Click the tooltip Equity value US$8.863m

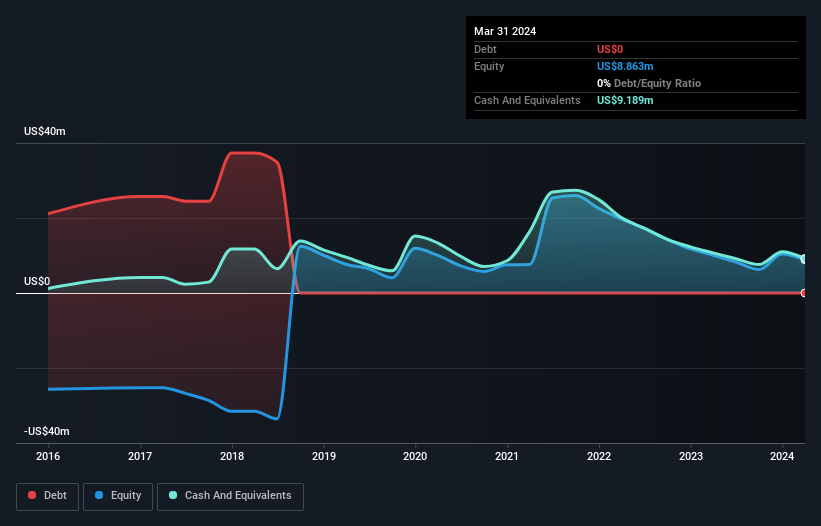pyautogui.click(x=625, y=66)
